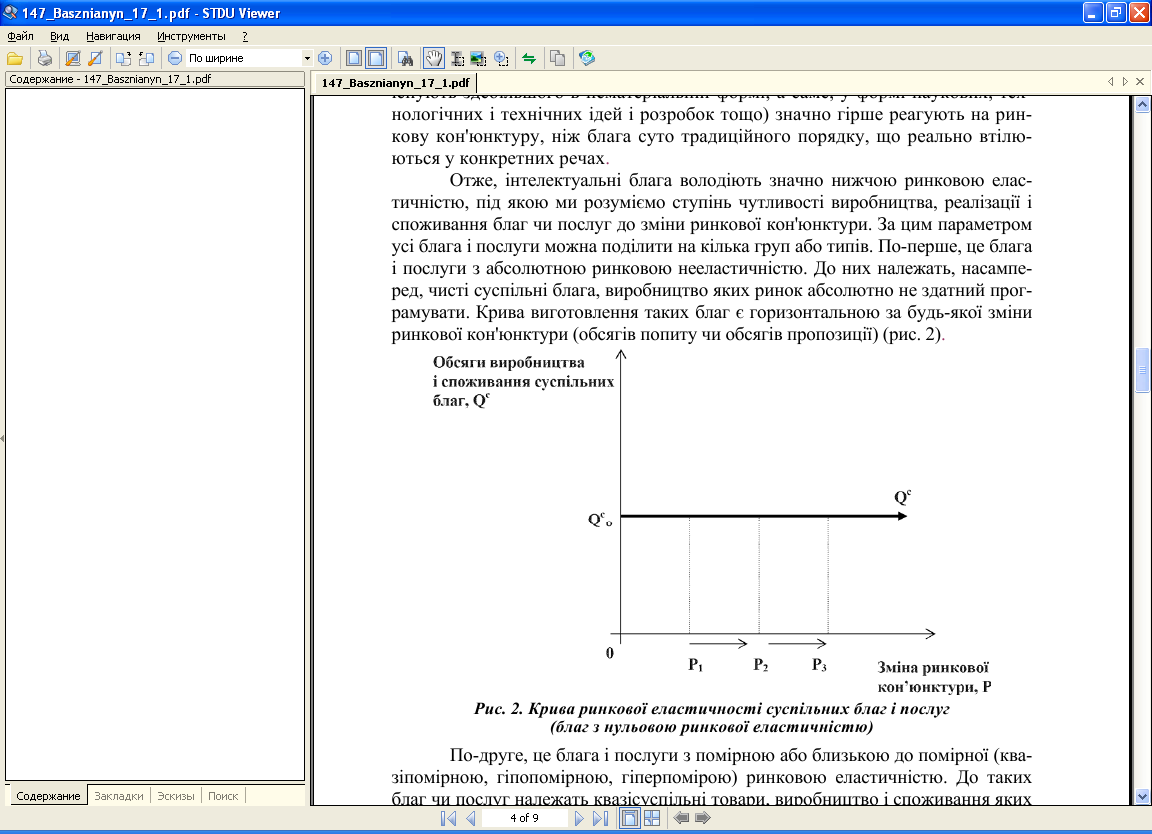Switch to the Эскизы sidebar tab

(x=176, y=796)
